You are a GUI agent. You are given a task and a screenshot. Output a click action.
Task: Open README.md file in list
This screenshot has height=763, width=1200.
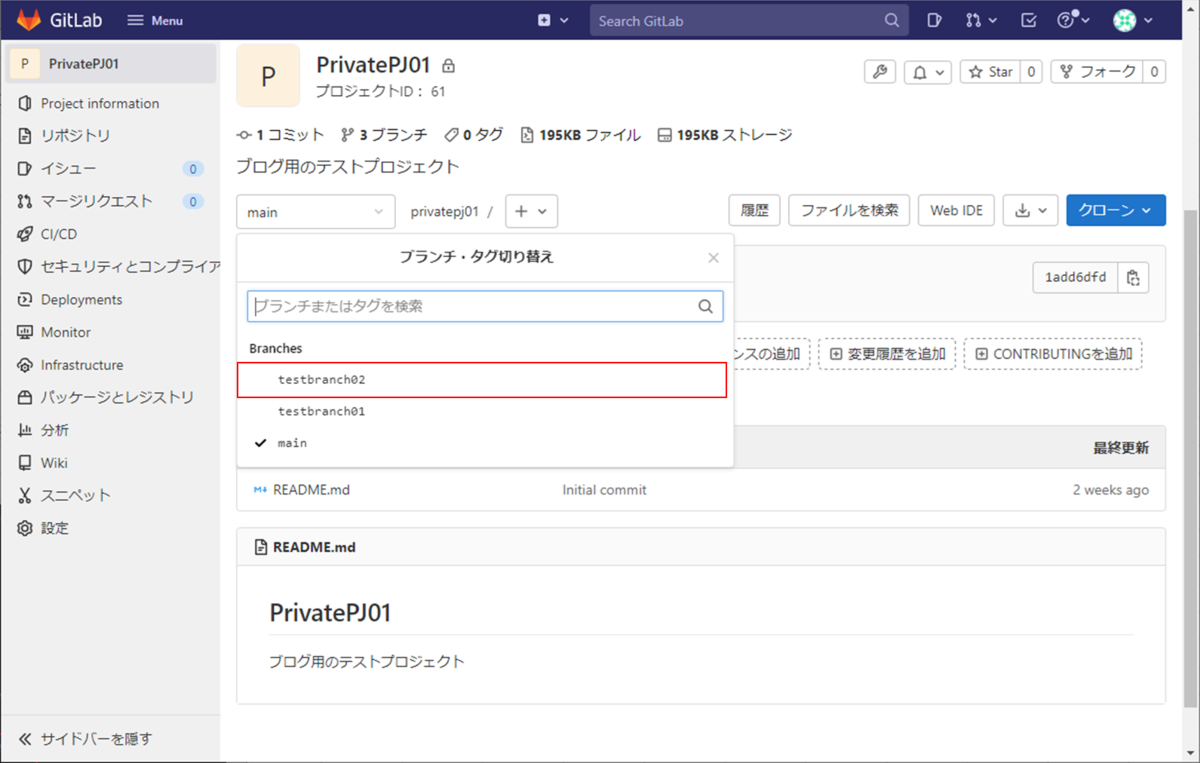pos(311,490)
